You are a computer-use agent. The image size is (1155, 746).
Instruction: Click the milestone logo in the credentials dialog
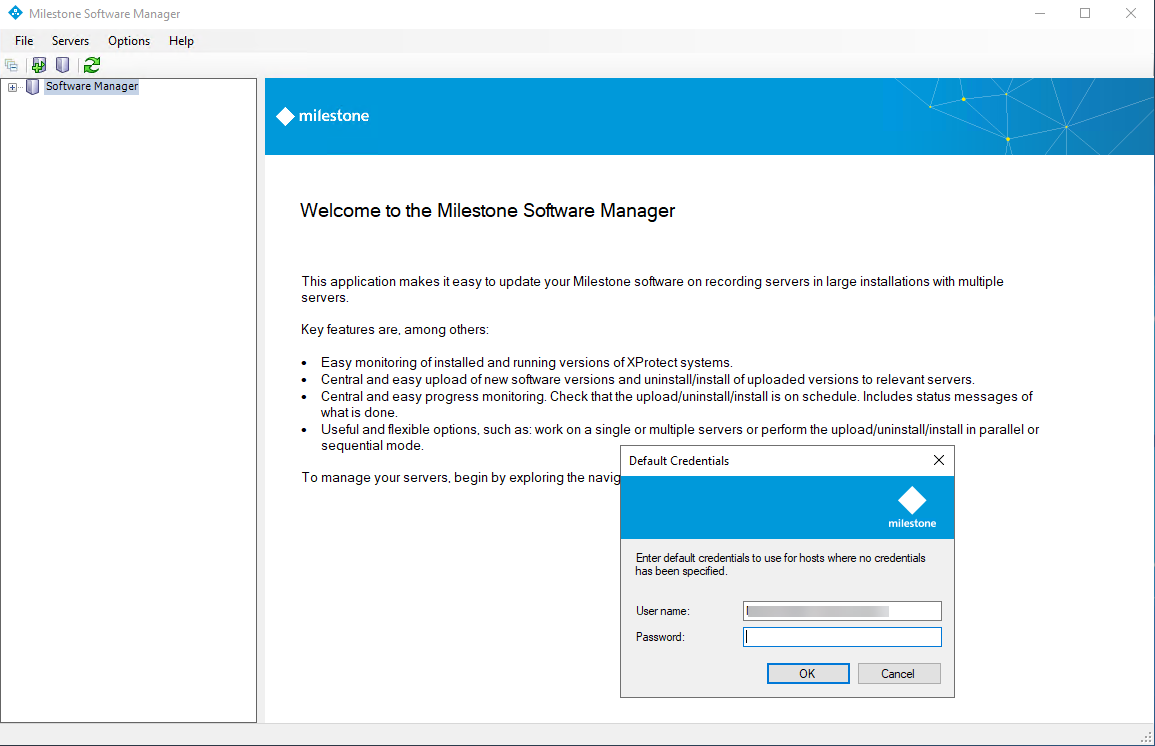point(912,507)
